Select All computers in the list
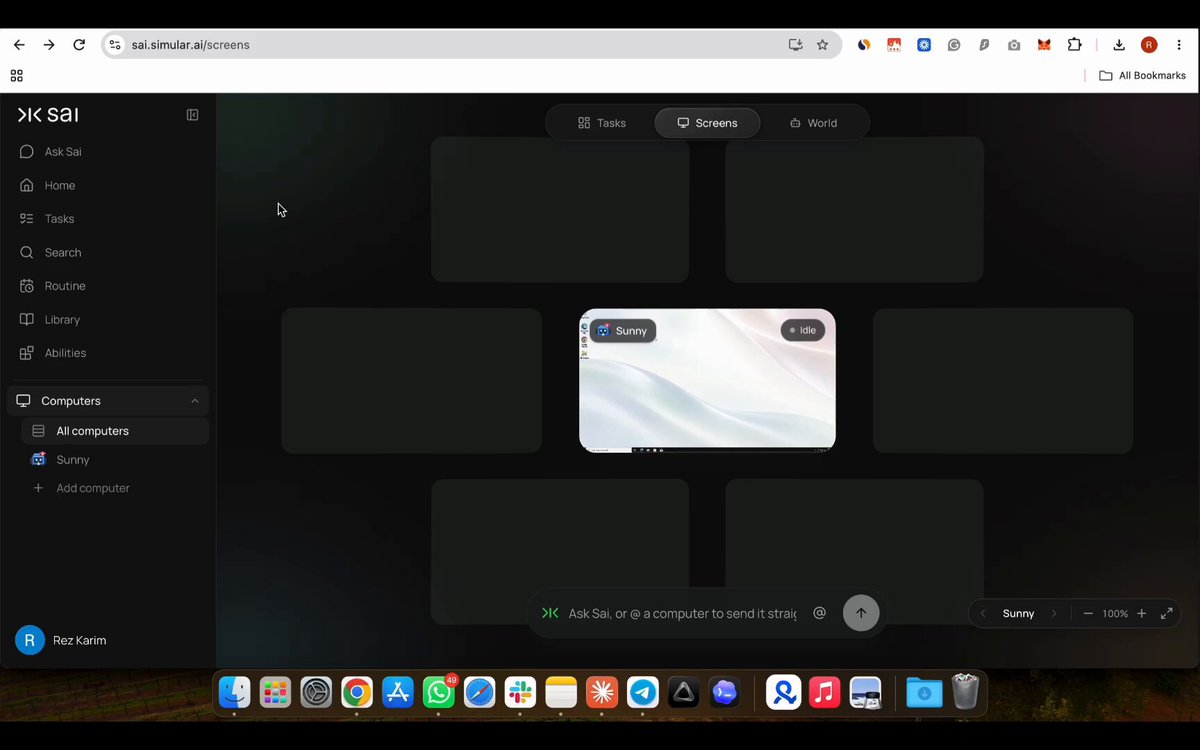 tap(115, 431)
